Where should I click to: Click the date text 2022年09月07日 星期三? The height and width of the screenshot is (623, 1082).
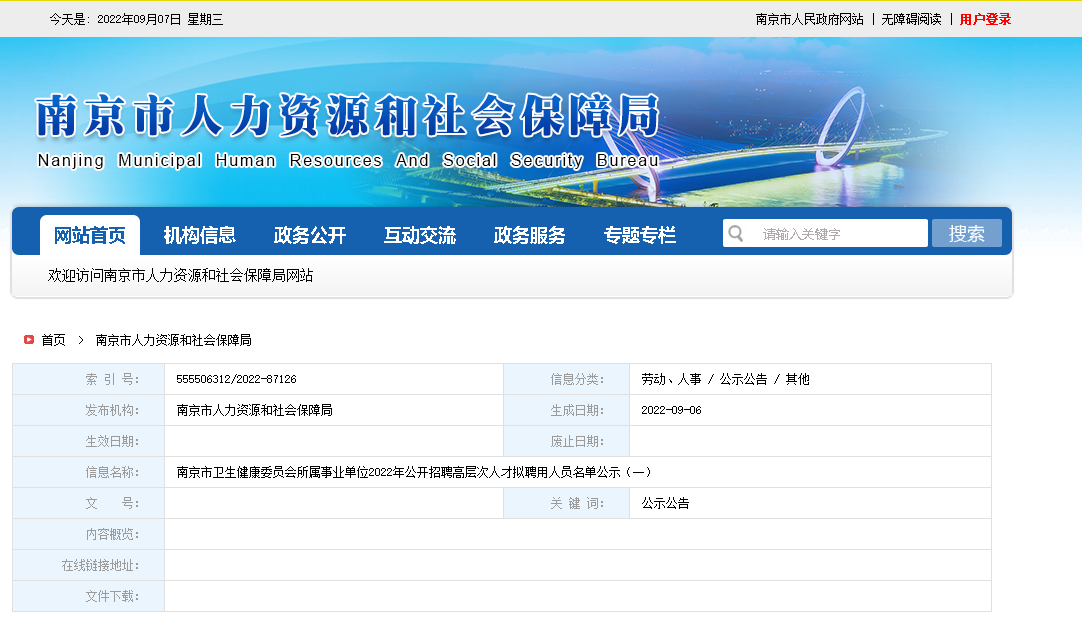click(160, 19)
